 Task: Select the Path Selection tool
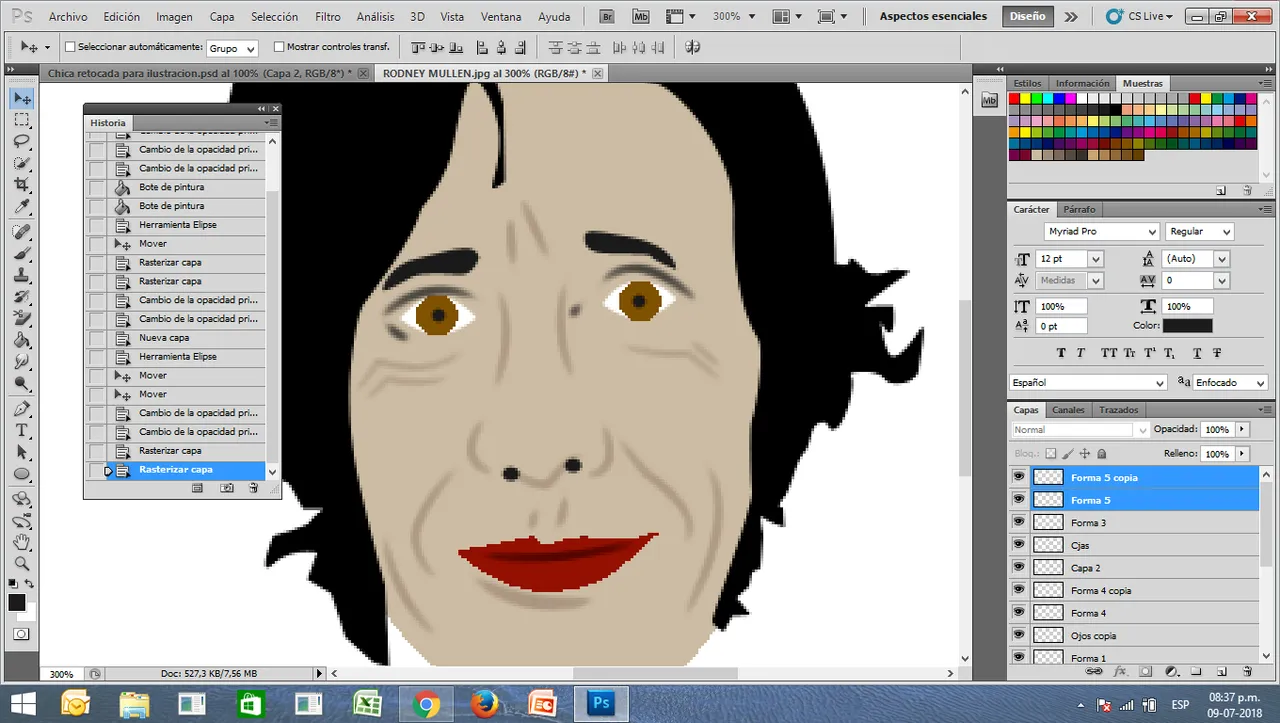(x=21, y=453)
